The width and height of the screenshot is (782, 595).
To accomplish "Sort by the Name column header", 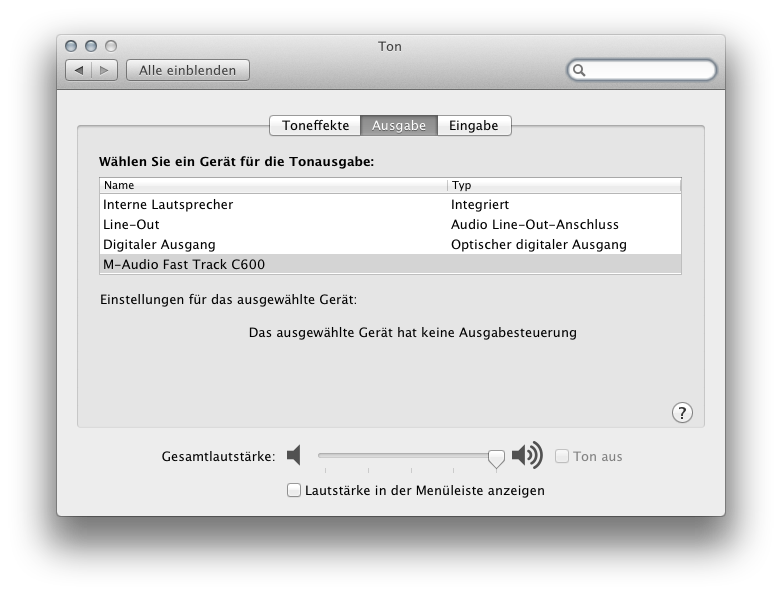I will tap(273, 186).
